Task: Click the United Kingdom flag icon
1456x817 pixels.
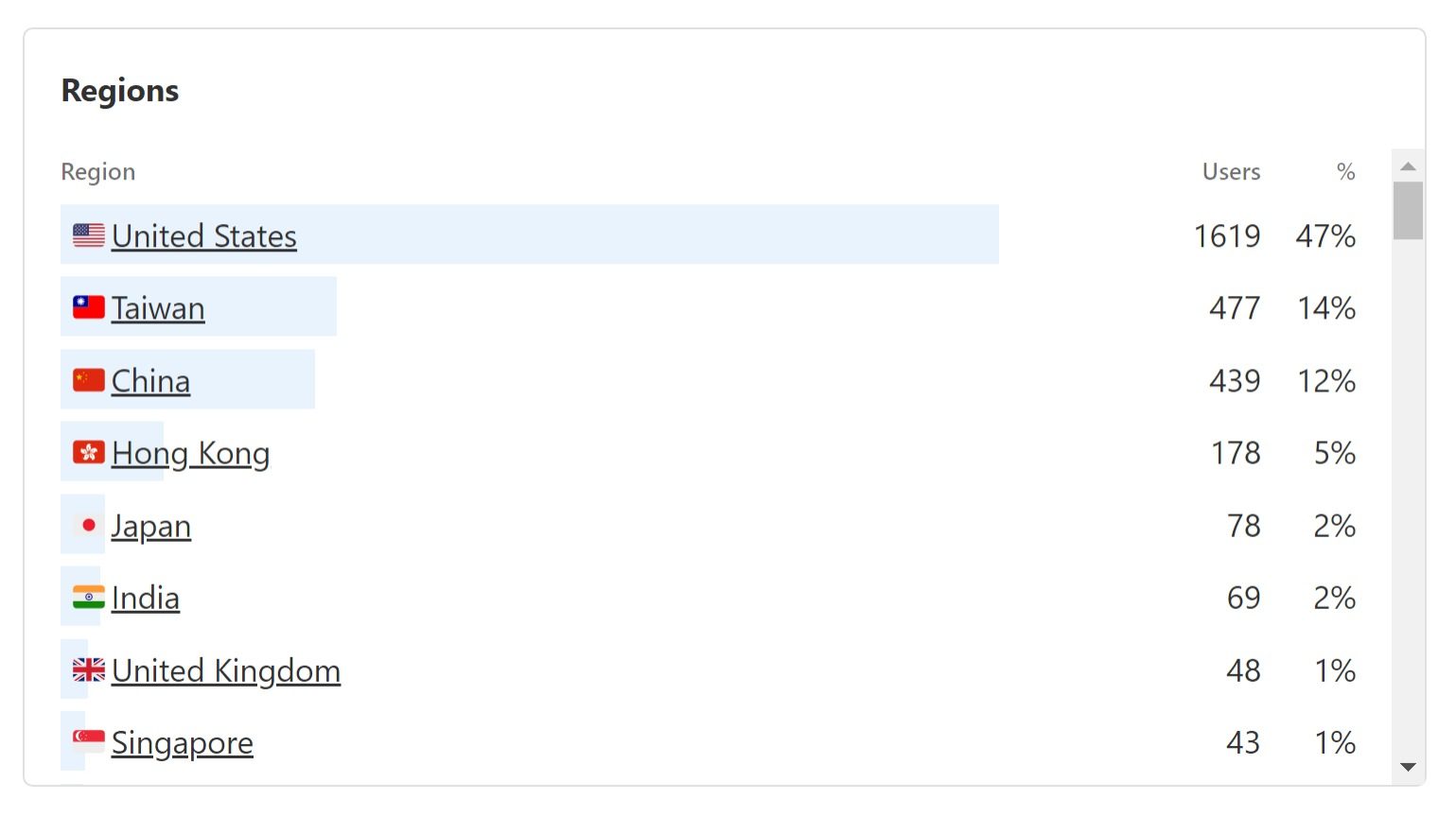Action: tap(89, 670)
